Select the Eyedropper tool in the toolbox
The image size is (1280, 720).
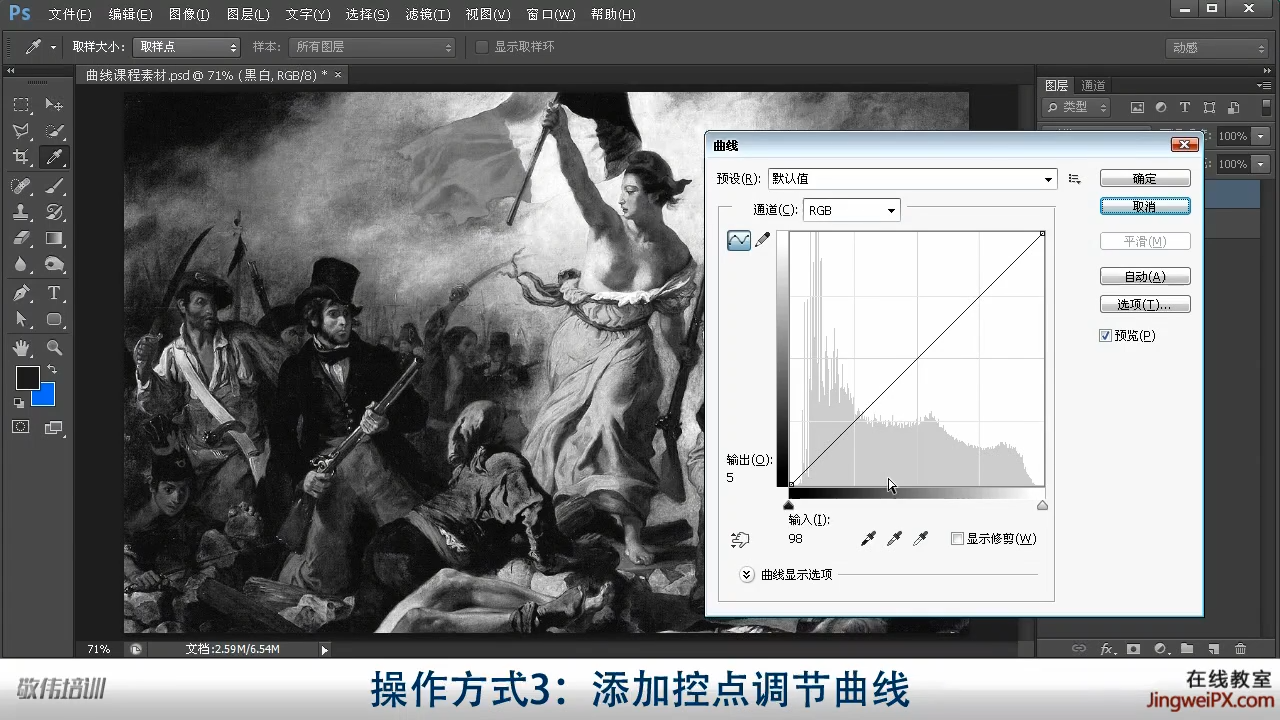click(x=54, y=157)
